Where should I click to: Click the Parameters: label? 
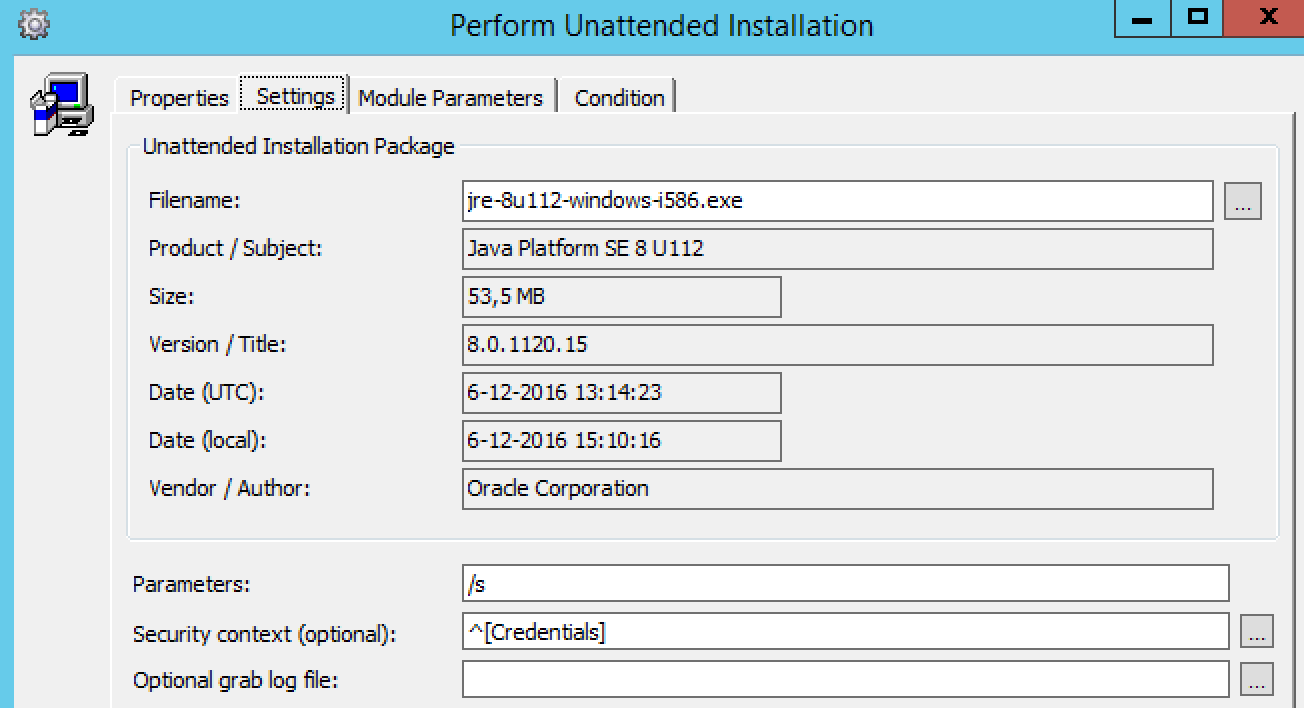[191, 584]
